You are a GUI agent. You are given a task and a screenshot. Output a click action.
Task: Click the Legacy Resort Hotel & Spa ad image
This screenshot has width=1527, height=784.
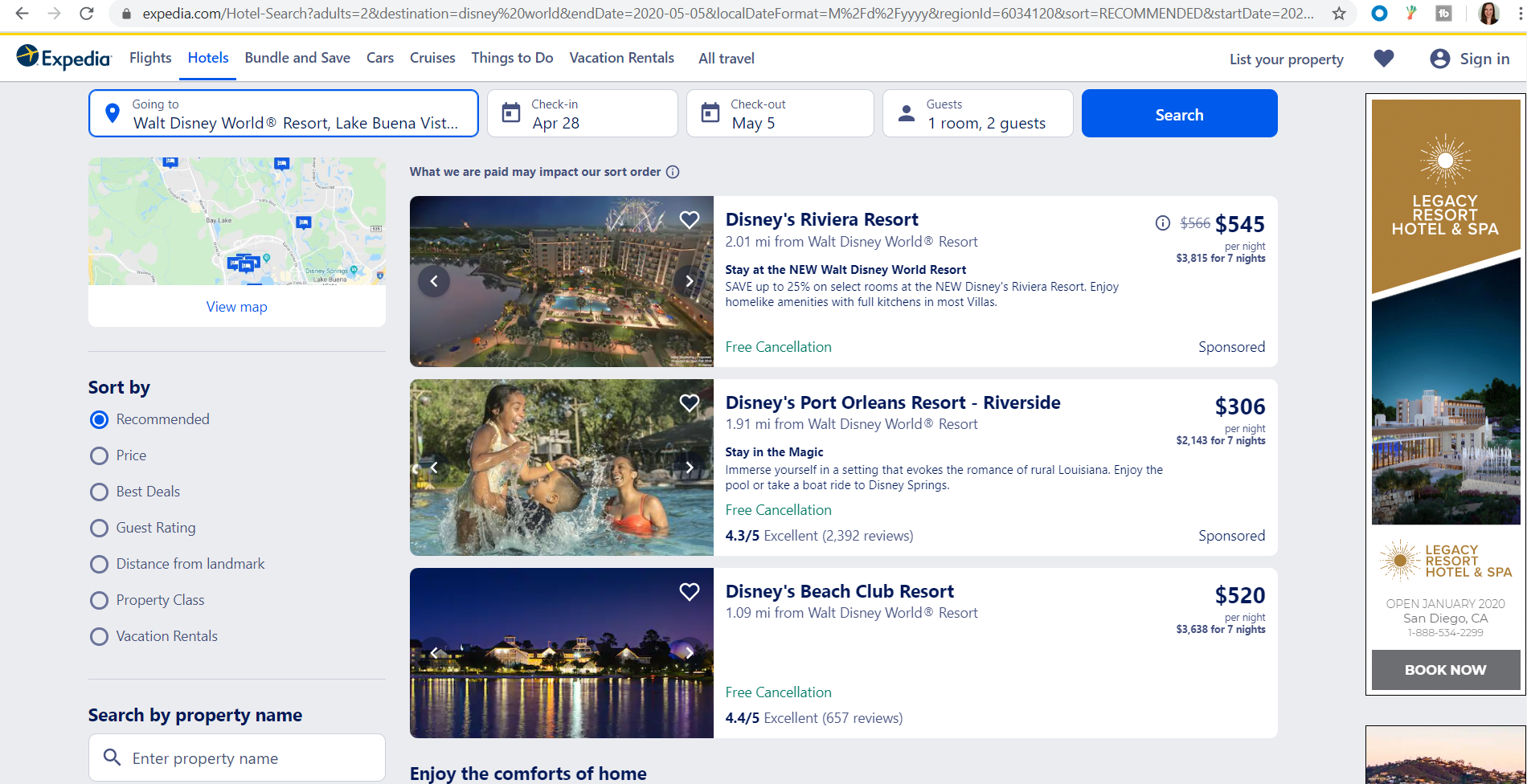(1445, 312)
